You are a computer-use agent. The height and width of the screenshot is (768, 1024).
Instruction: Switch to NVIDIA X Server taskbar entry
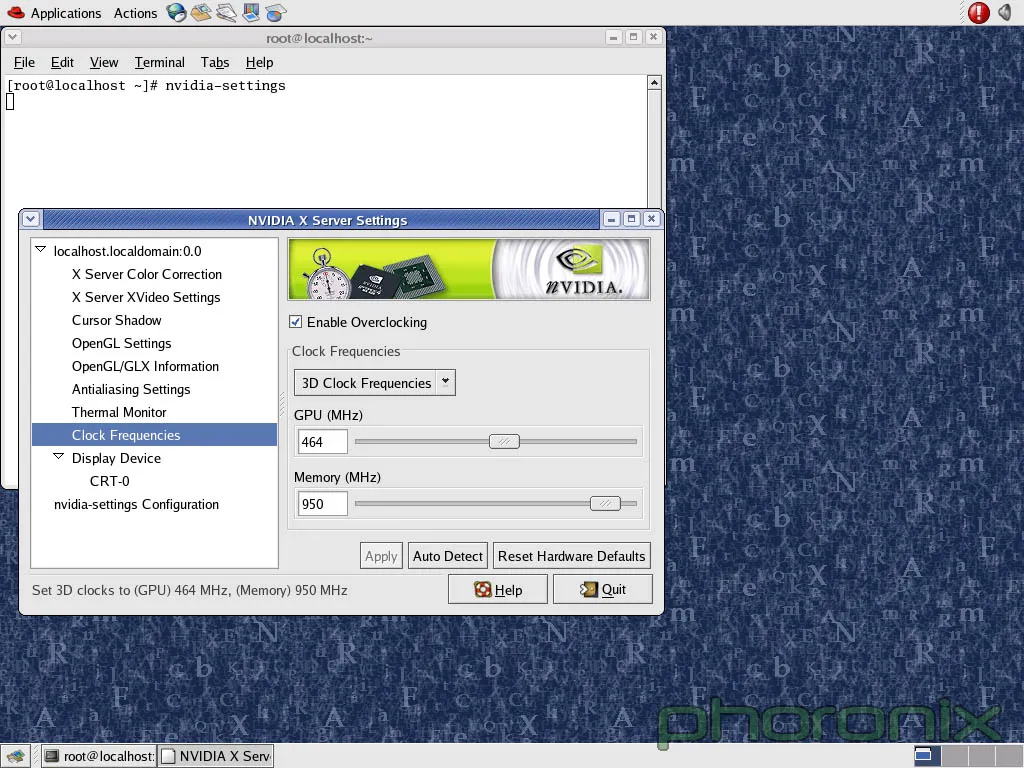pos(216,756)
